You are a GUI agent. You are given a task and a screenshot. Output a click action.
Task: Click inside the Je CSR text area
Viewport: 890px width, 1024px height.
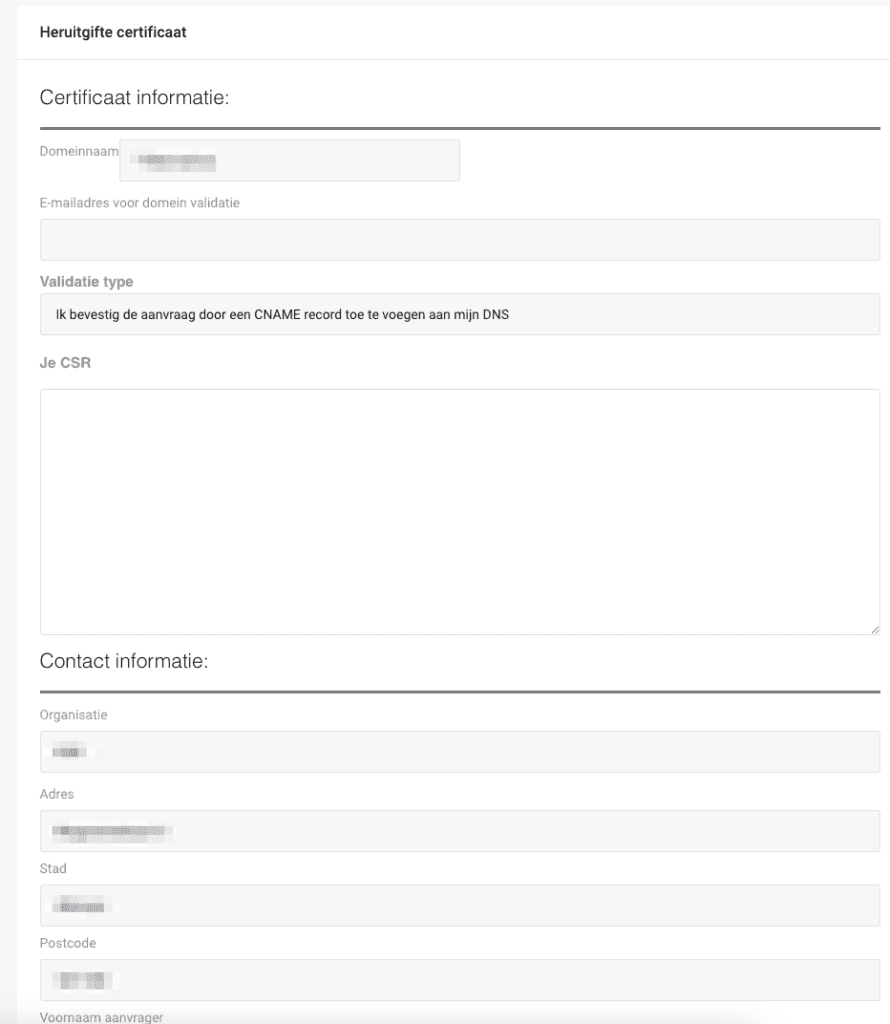pyautogui.click(x=460, y=511)
